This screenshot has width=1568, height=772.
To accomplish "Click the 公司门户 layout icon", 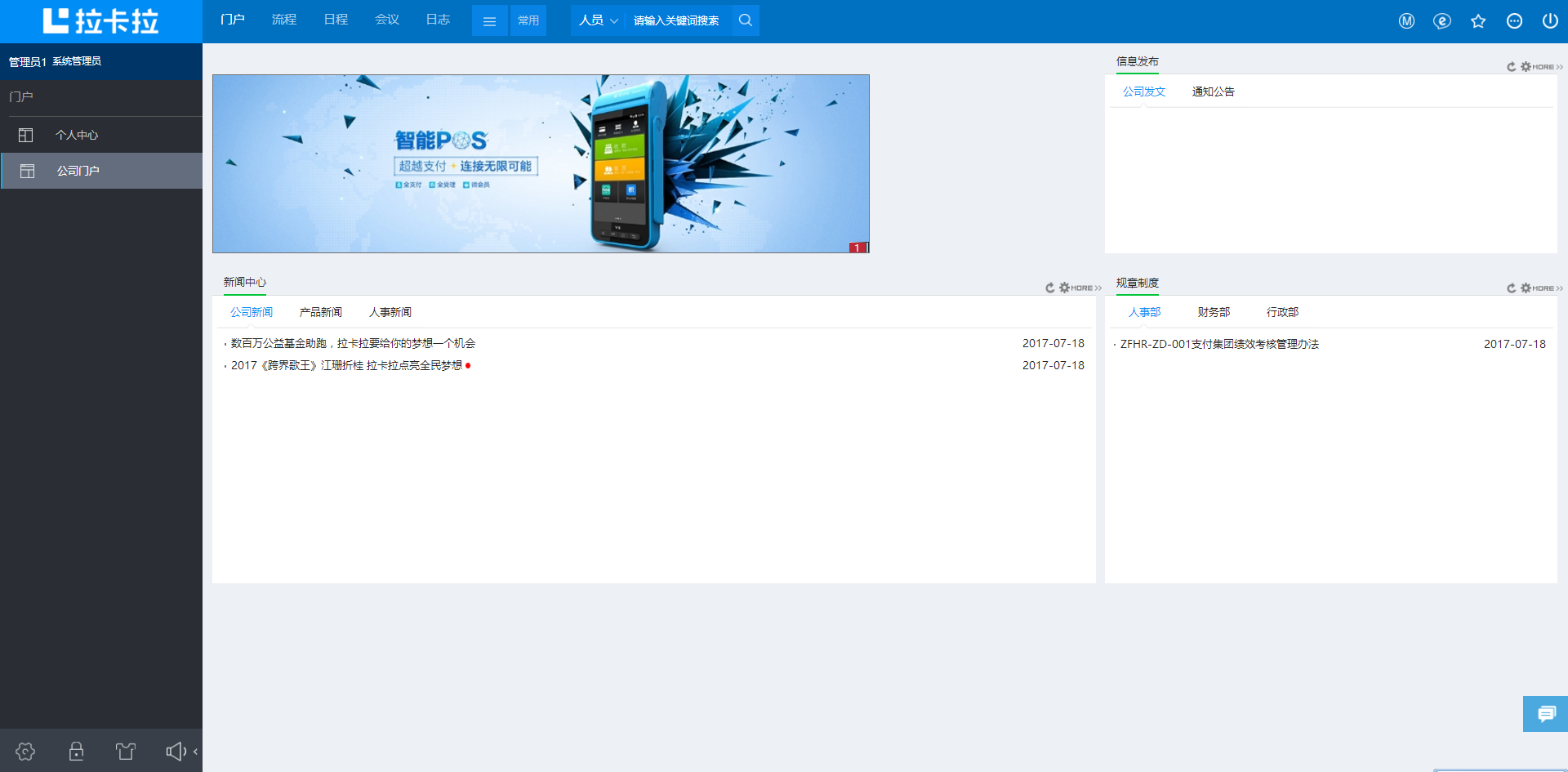I will point(27,171).
